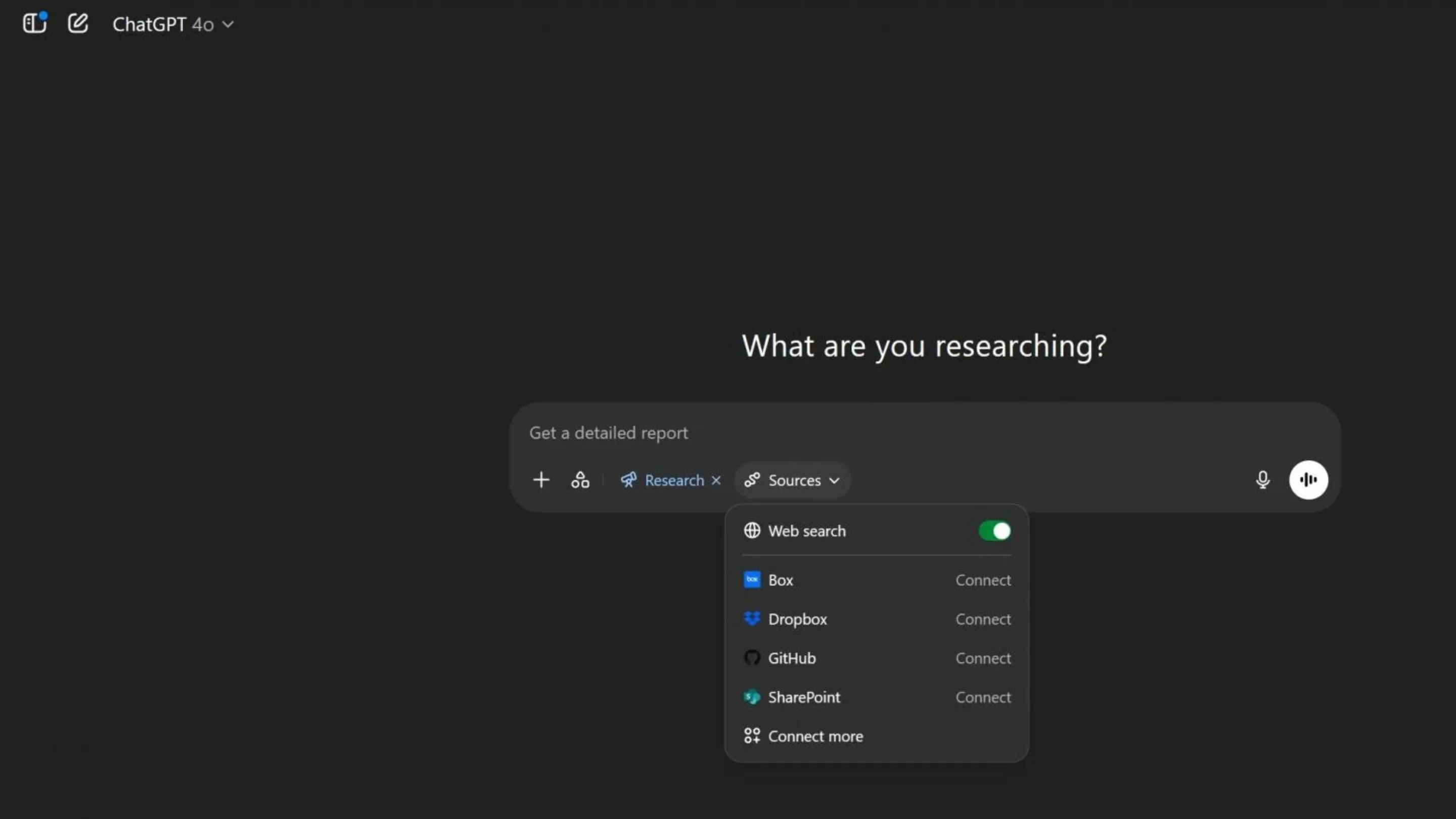Remove Research mode with X
1456x819 pixels.
click(716, 480)
